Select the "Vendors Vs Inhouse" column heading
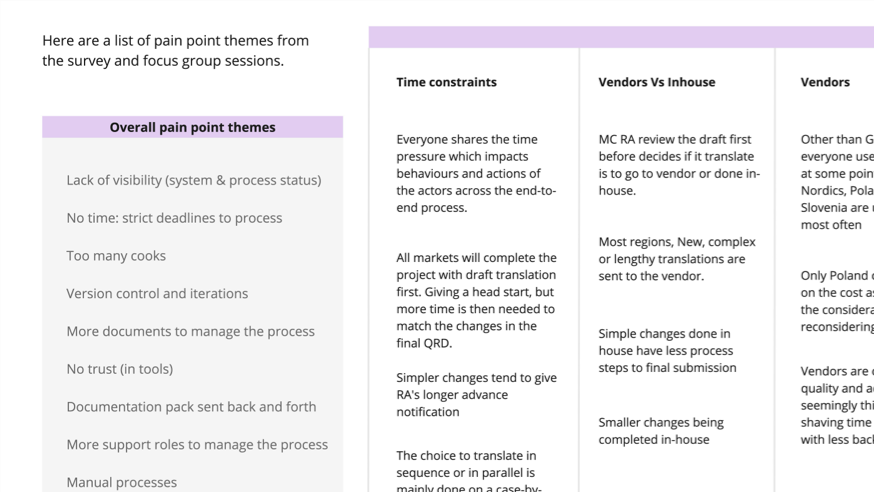874x492 pixels. coord(656,82)
